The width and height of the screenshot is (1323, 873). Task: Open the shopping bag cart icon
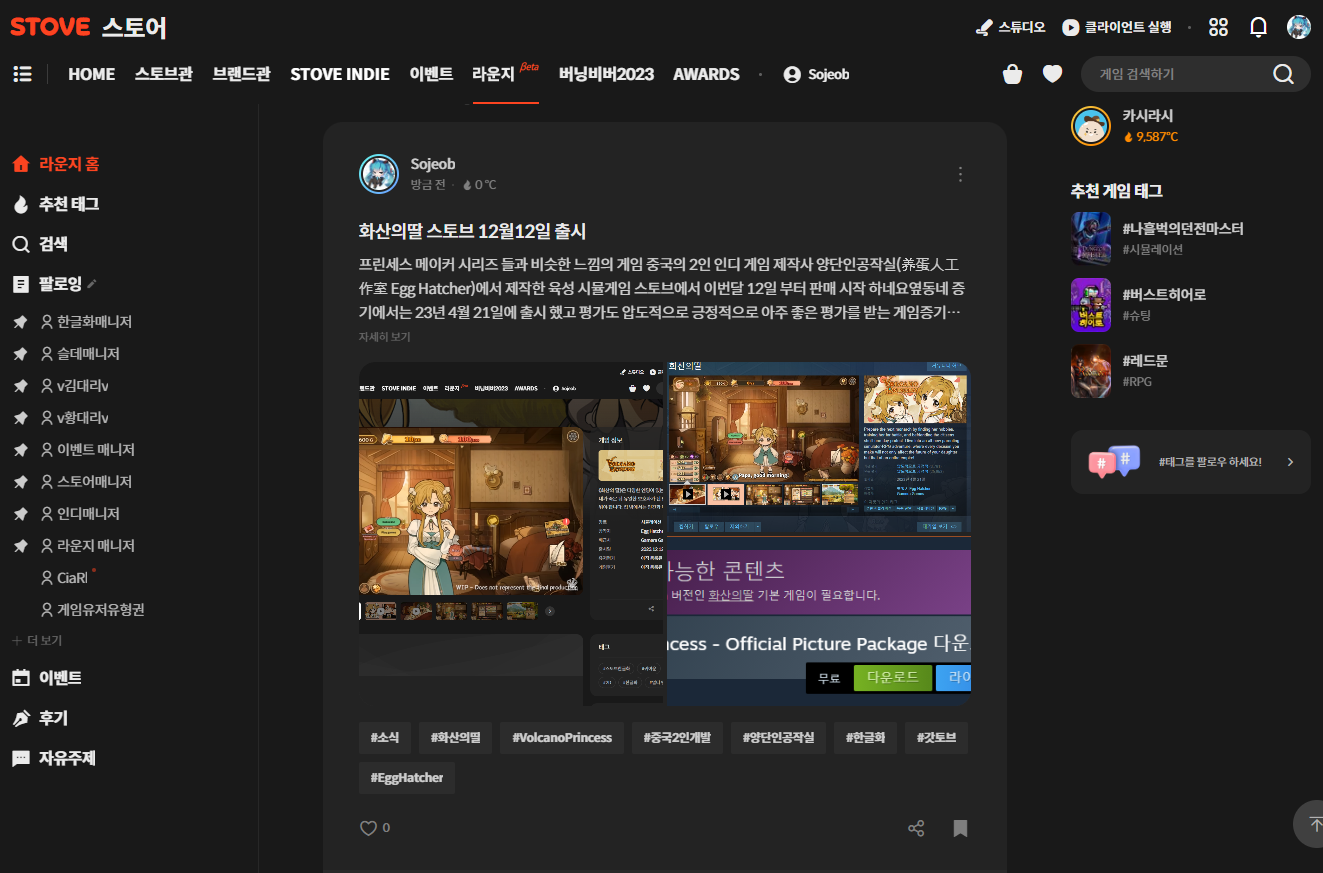coord(1012,74)
